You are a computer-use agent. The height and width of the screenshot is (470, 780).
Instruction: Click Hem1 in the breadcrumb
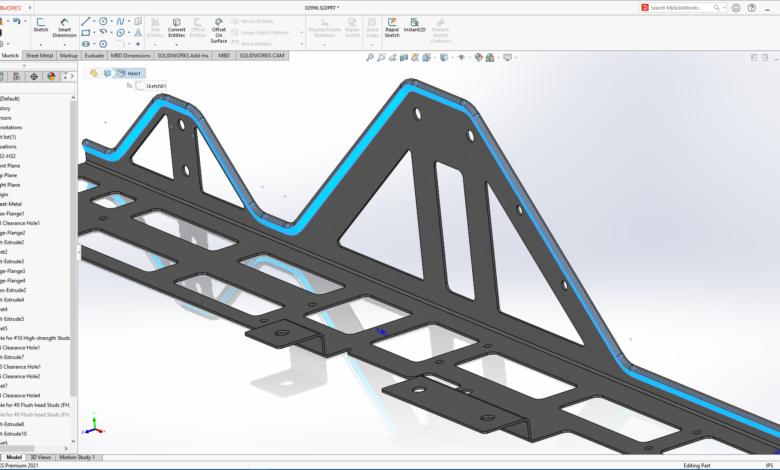point(135,73)
